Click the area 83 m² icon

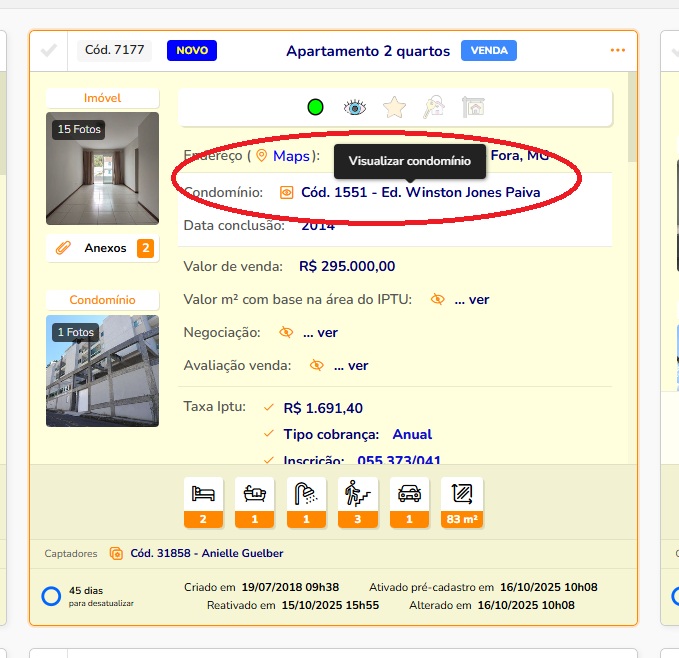462,493
